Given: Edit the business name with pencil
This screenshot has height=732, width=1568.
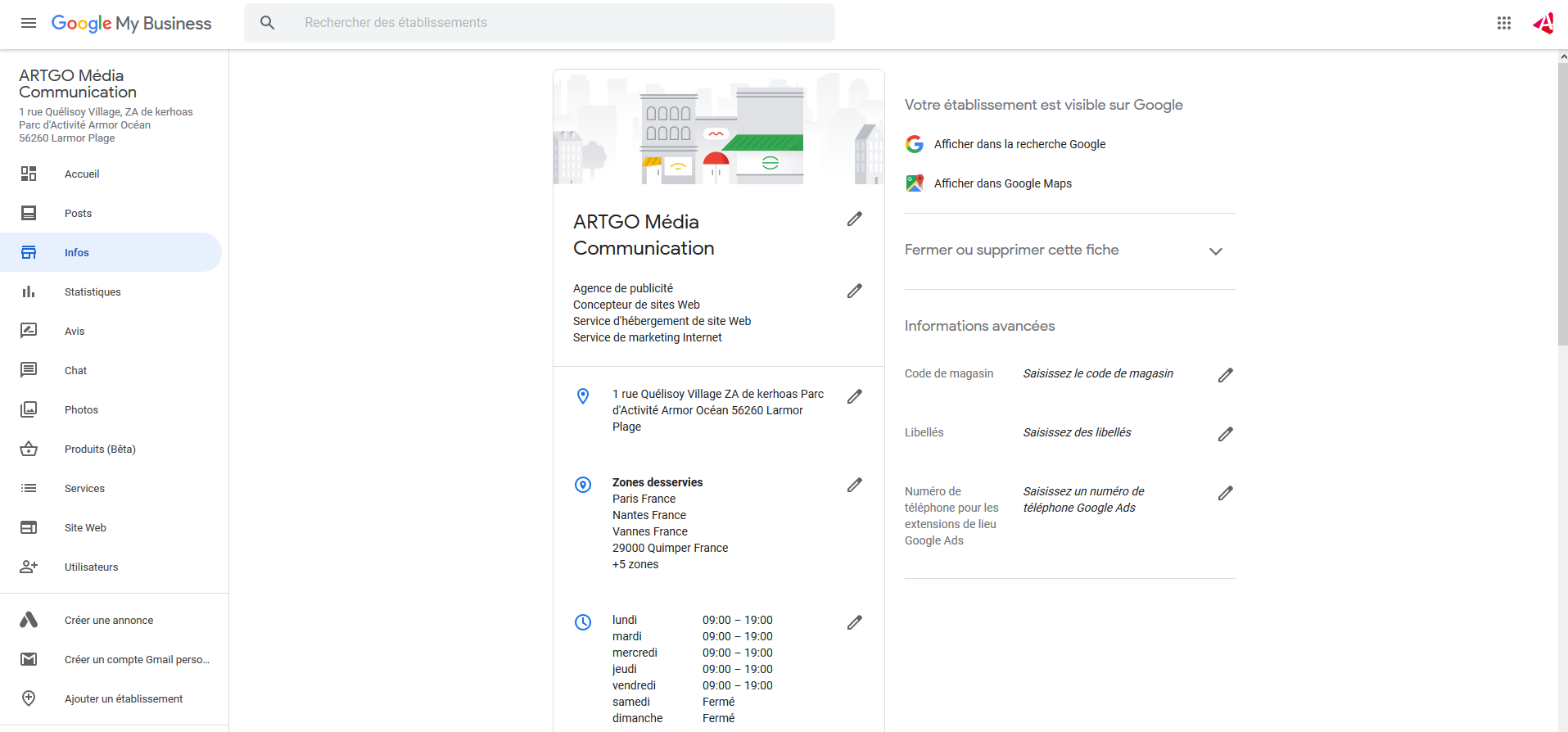Looking at the screenshot, I should [855, 219].
